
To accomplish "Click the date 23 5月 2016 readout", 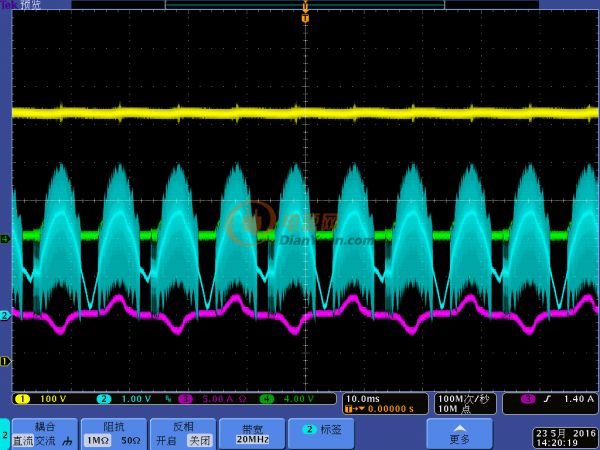I will [x=566, y=434].
